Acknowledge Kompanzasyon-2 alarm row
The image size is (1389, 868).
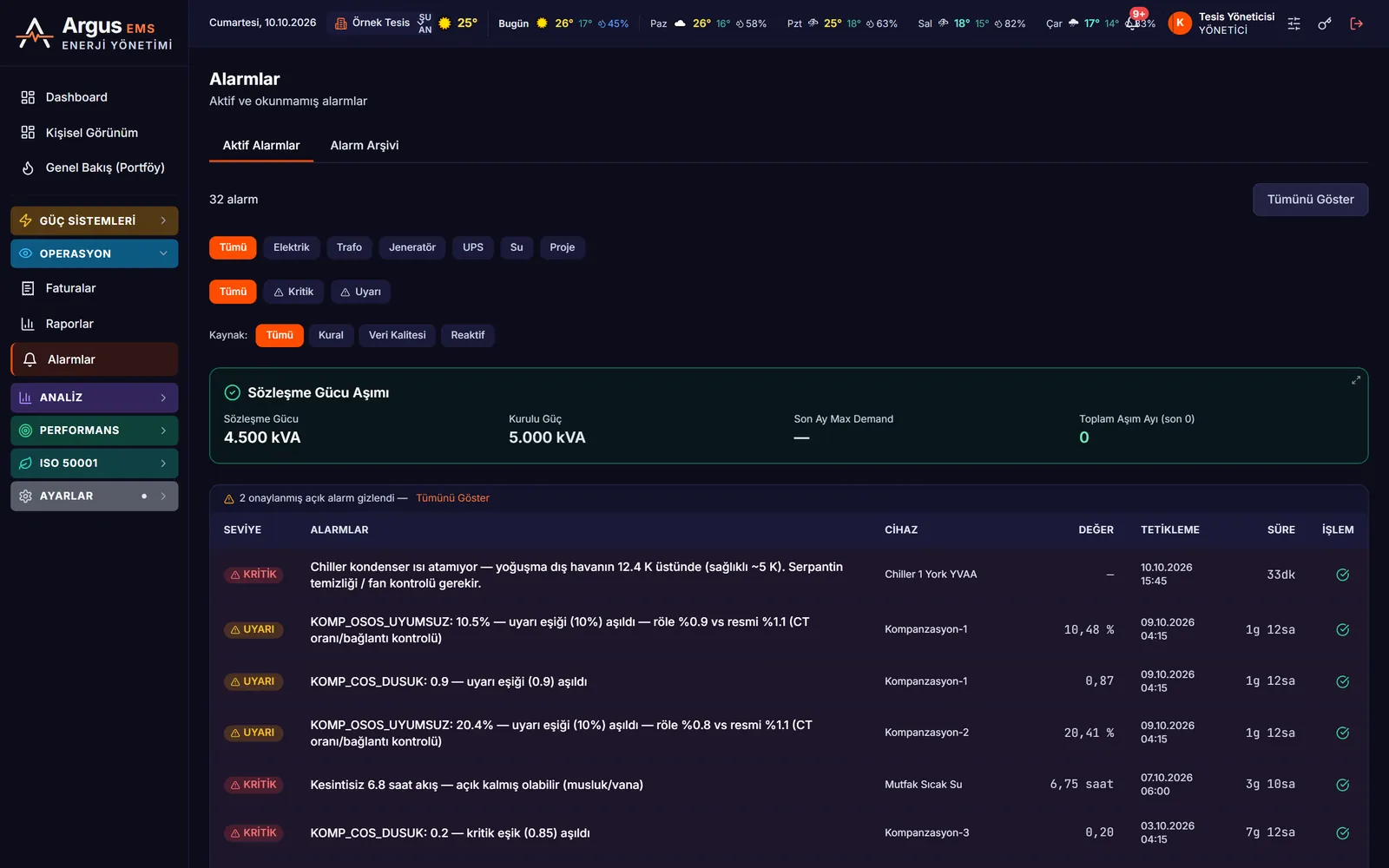coord(1342,733)
